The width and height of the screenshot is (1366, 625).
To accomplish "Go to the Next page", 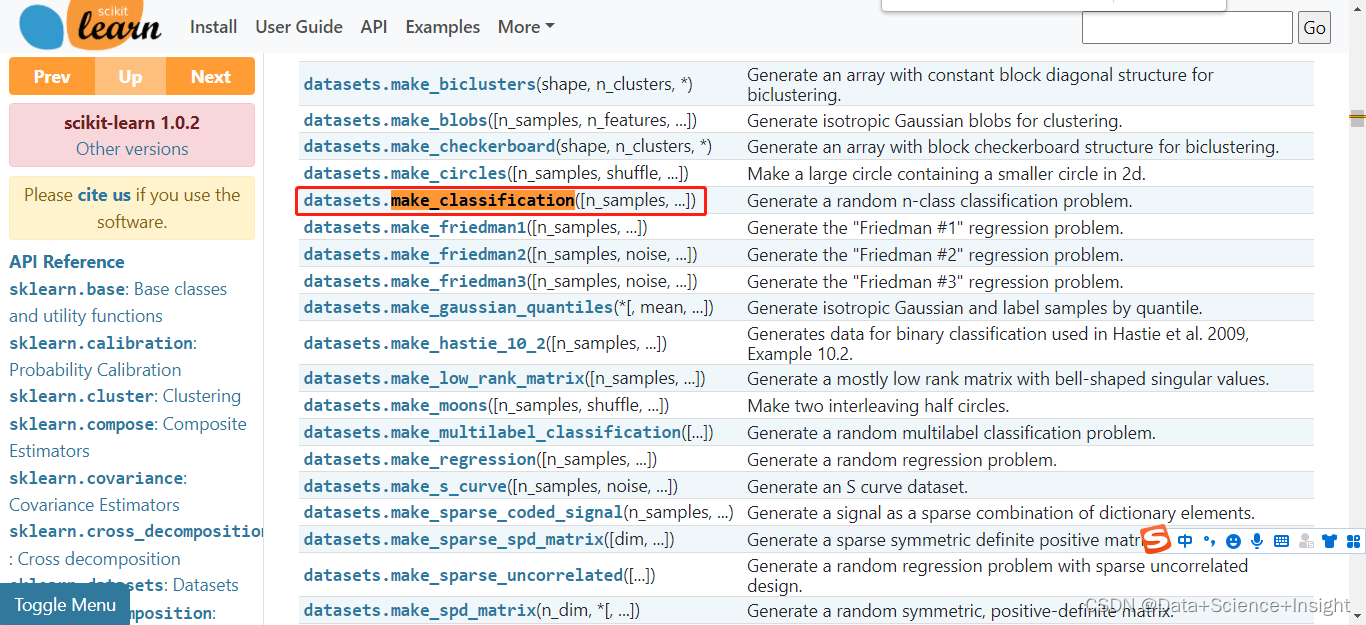I will coord(210,76).
